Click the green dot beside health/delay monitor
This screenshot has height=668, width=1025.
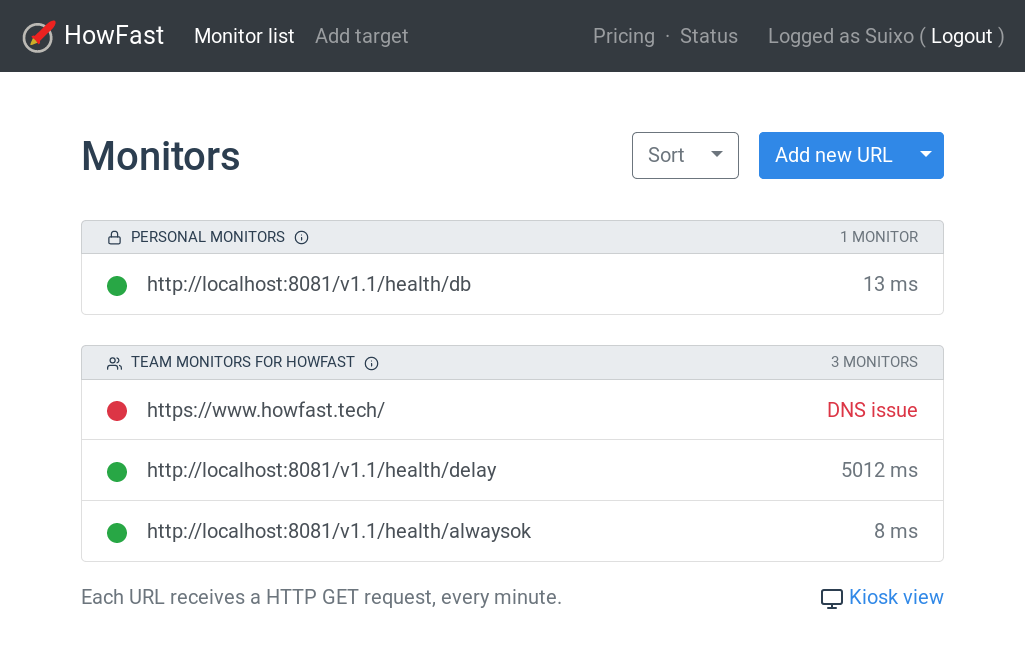(x=117, y=470)
